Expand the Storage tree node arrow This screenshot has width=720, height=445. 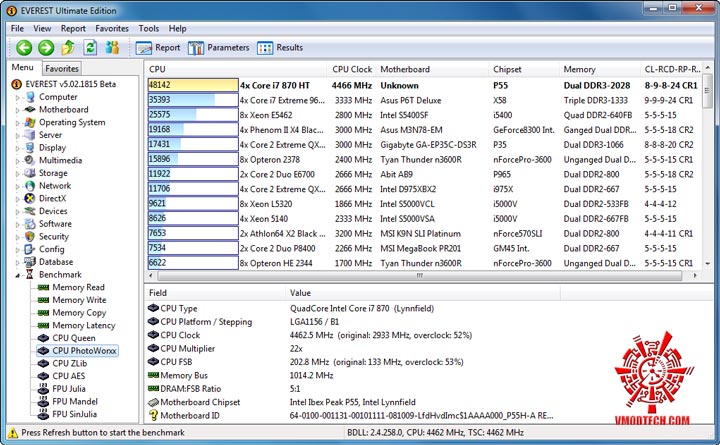click(x=17, y=174)
